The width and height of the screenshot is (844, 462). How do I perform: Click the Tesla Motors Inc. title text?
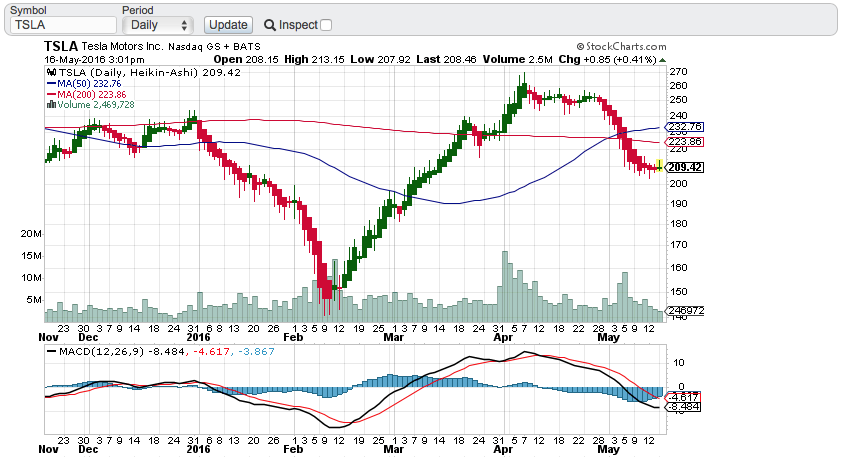(x=122, y=46)
